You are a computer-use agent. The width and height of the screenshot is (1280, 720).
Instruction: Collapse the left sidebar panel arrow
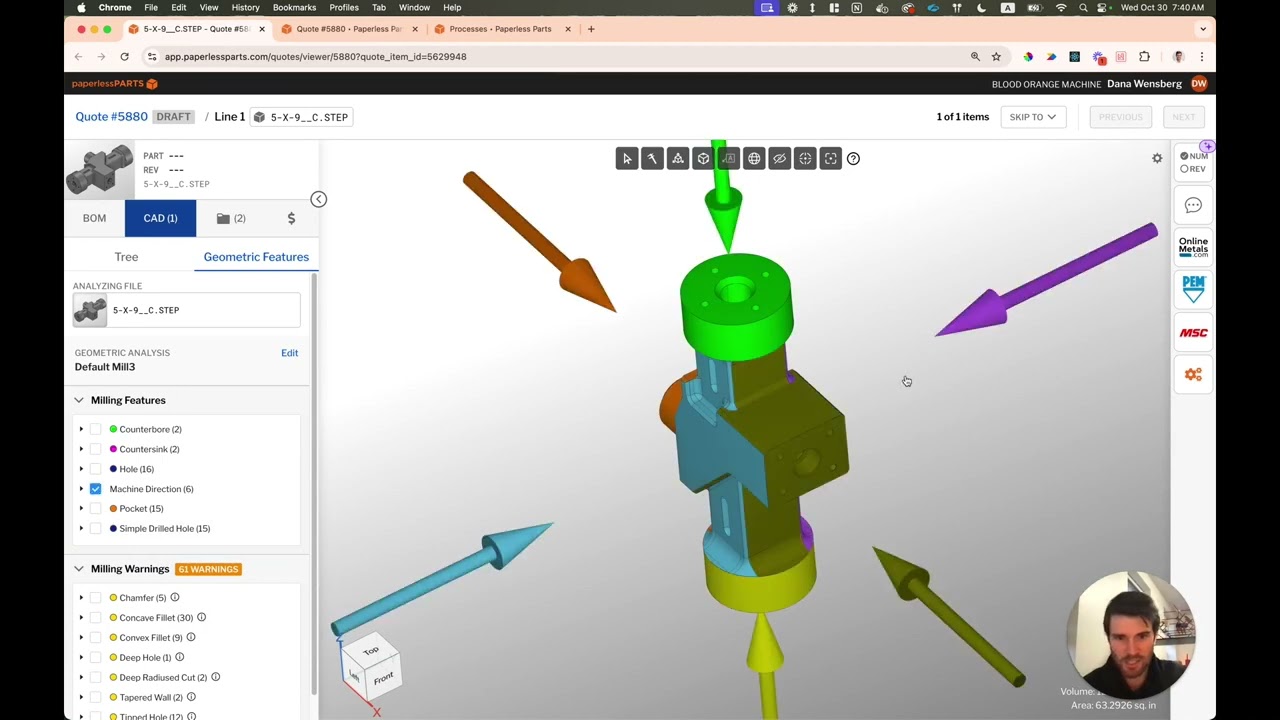318,199
